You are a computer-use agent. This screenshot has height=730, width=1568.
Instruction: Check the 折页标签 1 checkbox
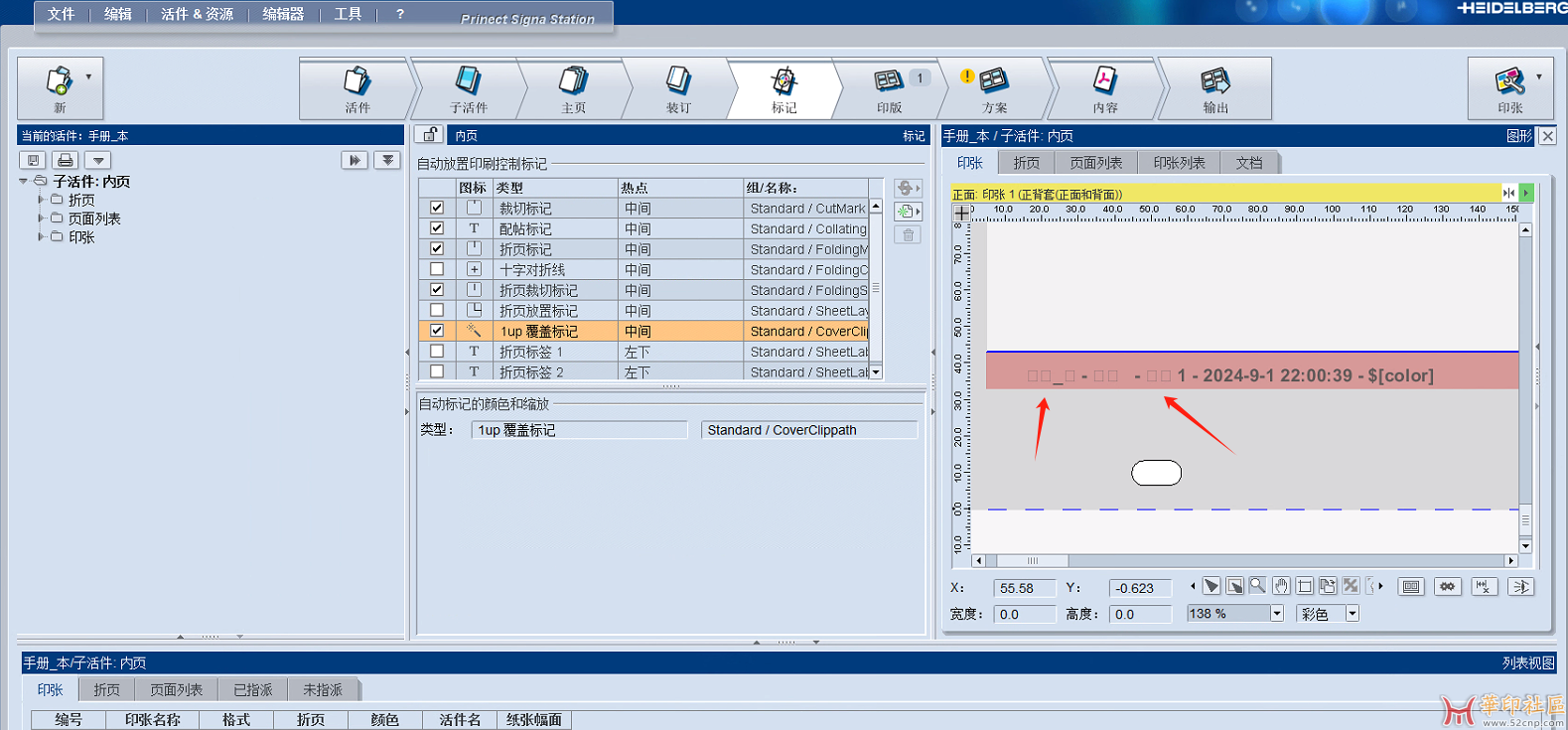[437, 351]
